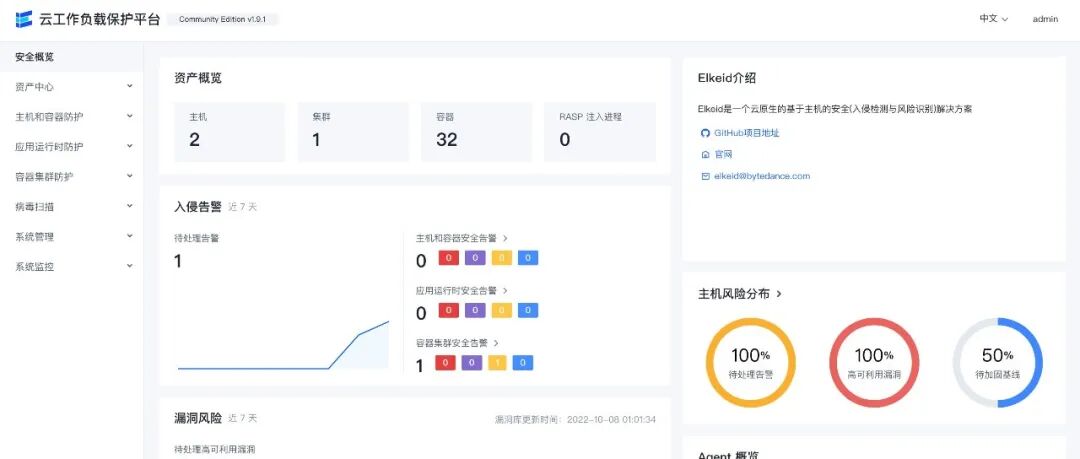Open 应用运行时安全告警 details link
Screen dimensions: 1080x459
coord(462,291)
